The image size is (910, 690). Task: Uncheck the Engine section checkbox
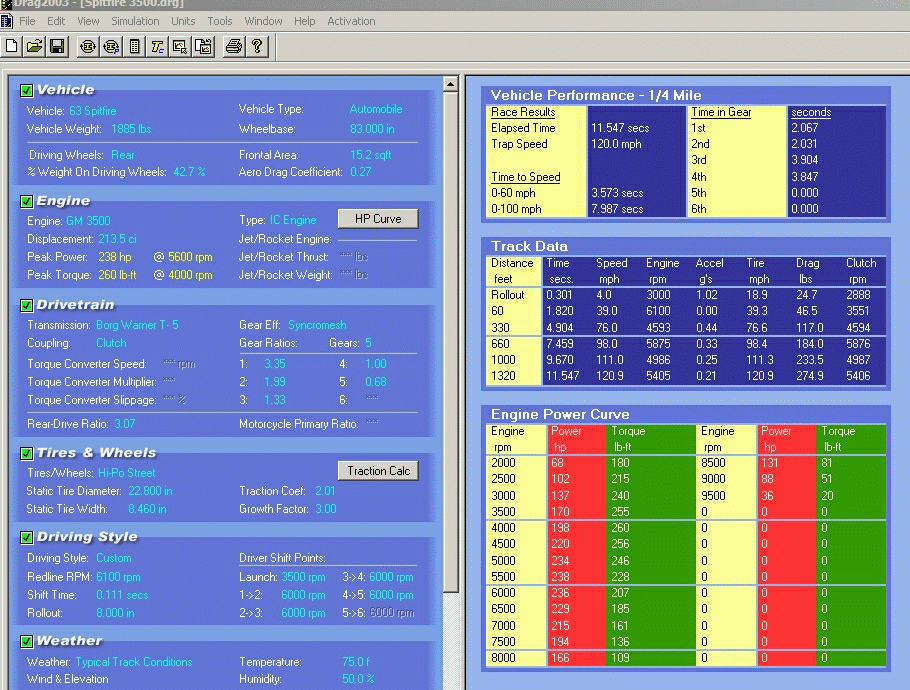[x=27, y=201]
